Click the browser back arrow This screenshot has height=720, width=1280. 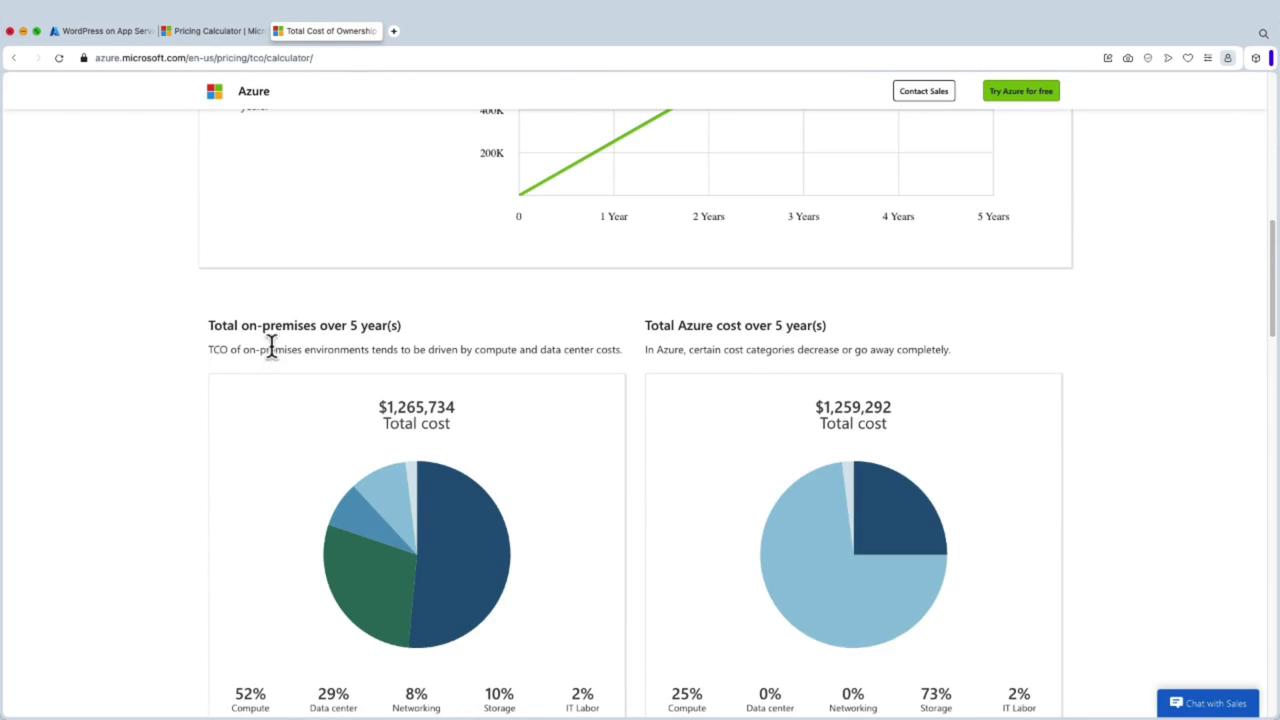[14, 58]
